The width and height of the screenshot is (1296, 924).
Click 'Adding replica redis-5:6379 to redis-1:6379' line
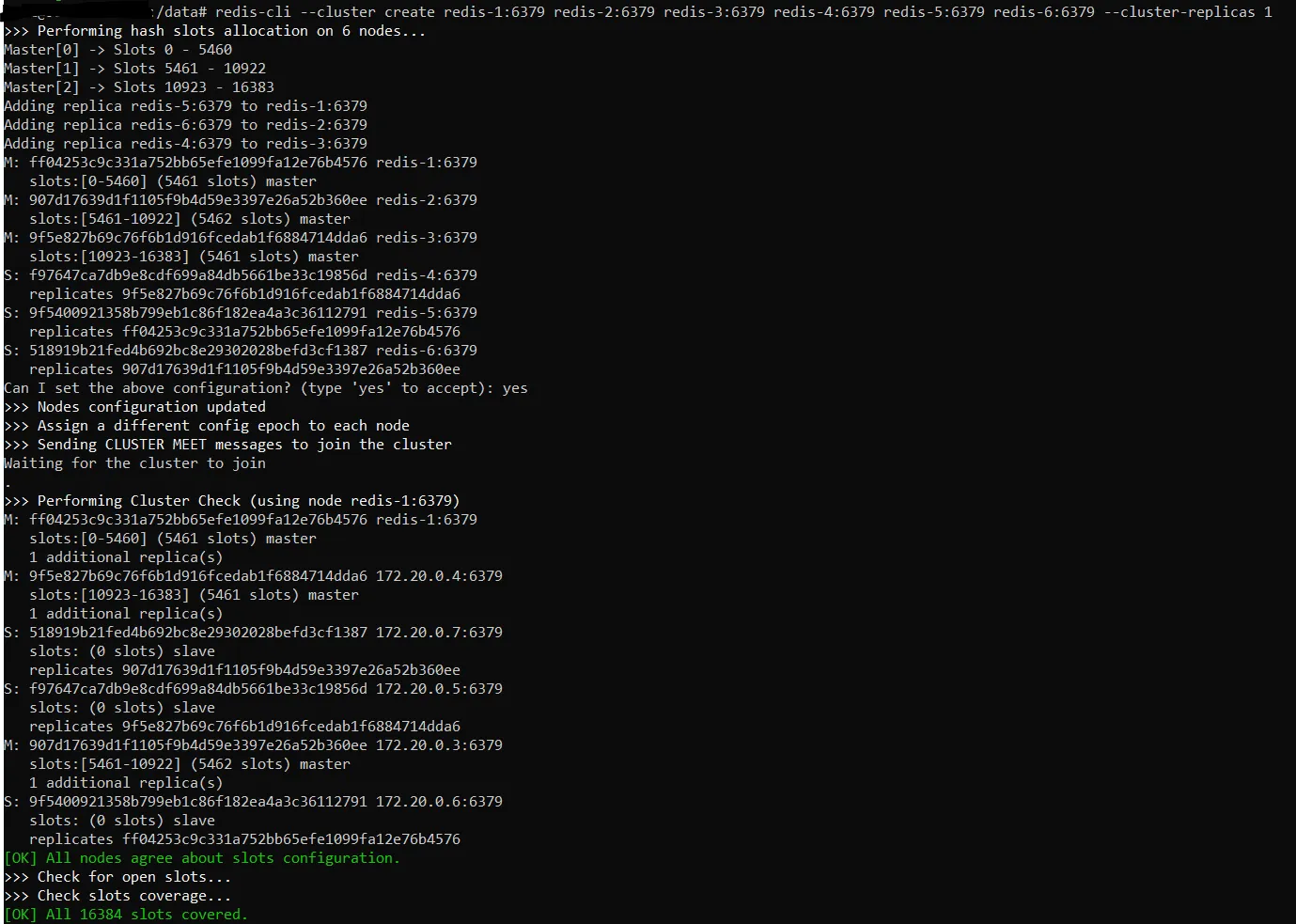(185, 106)
